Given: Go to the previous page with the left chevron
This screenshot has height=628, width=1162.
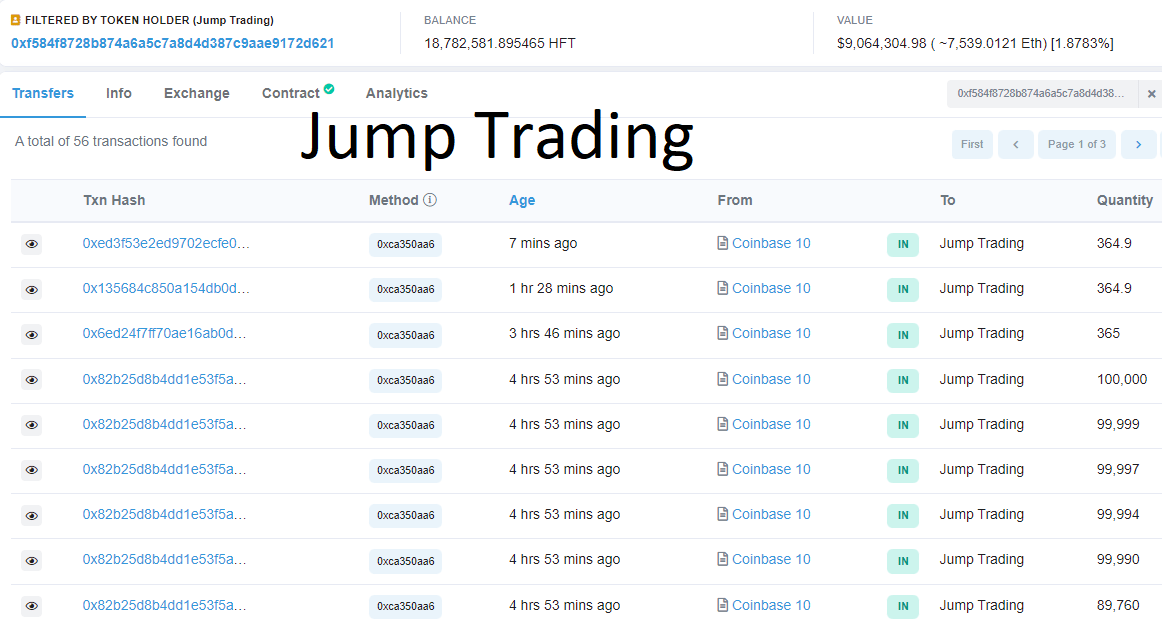Looking at the screenshot, I should [1016, 145].
